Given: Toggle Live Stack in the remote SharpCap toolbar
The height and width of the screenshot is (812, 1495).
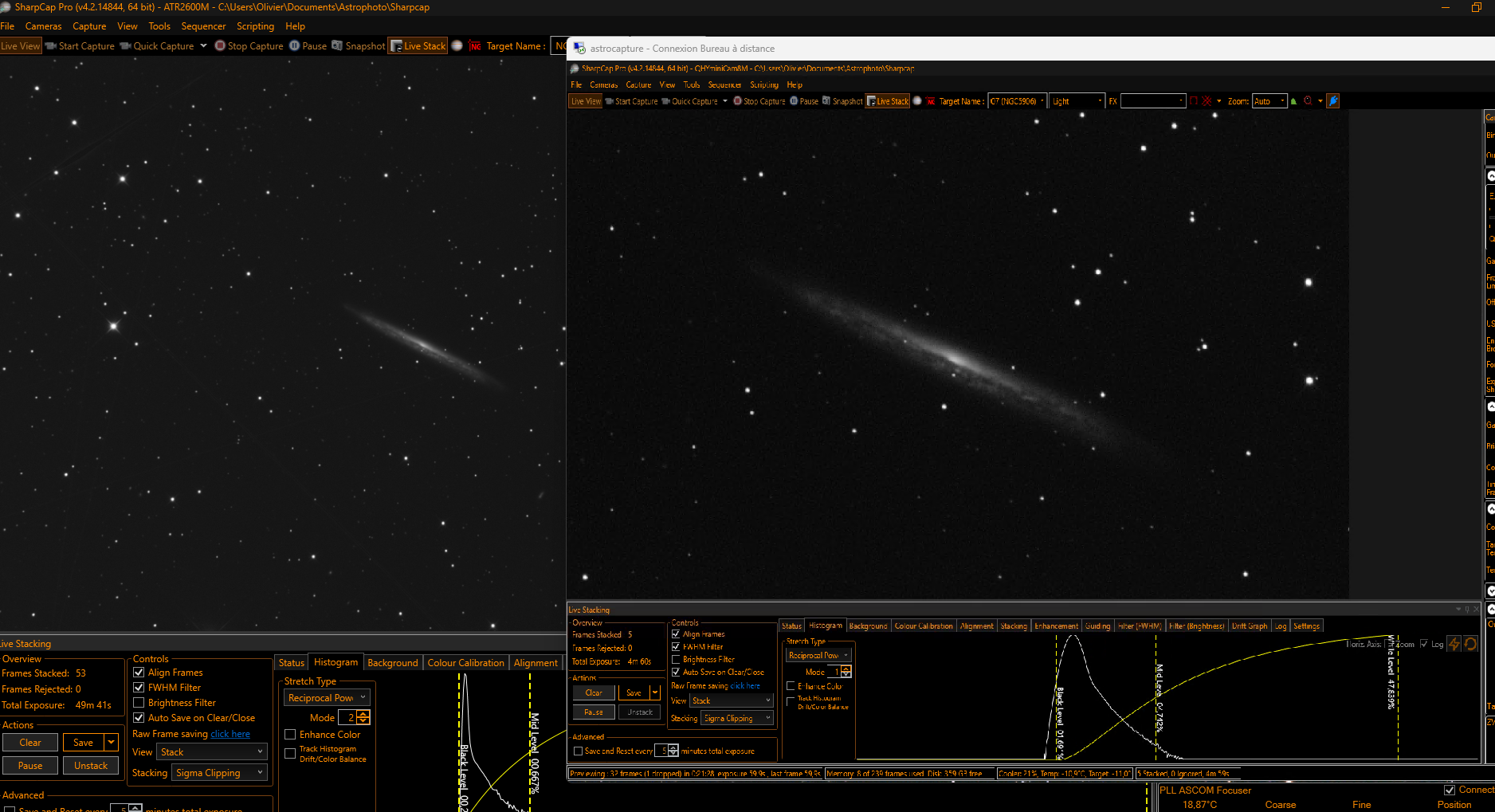Looking at the screenshot, I should 888,101.
